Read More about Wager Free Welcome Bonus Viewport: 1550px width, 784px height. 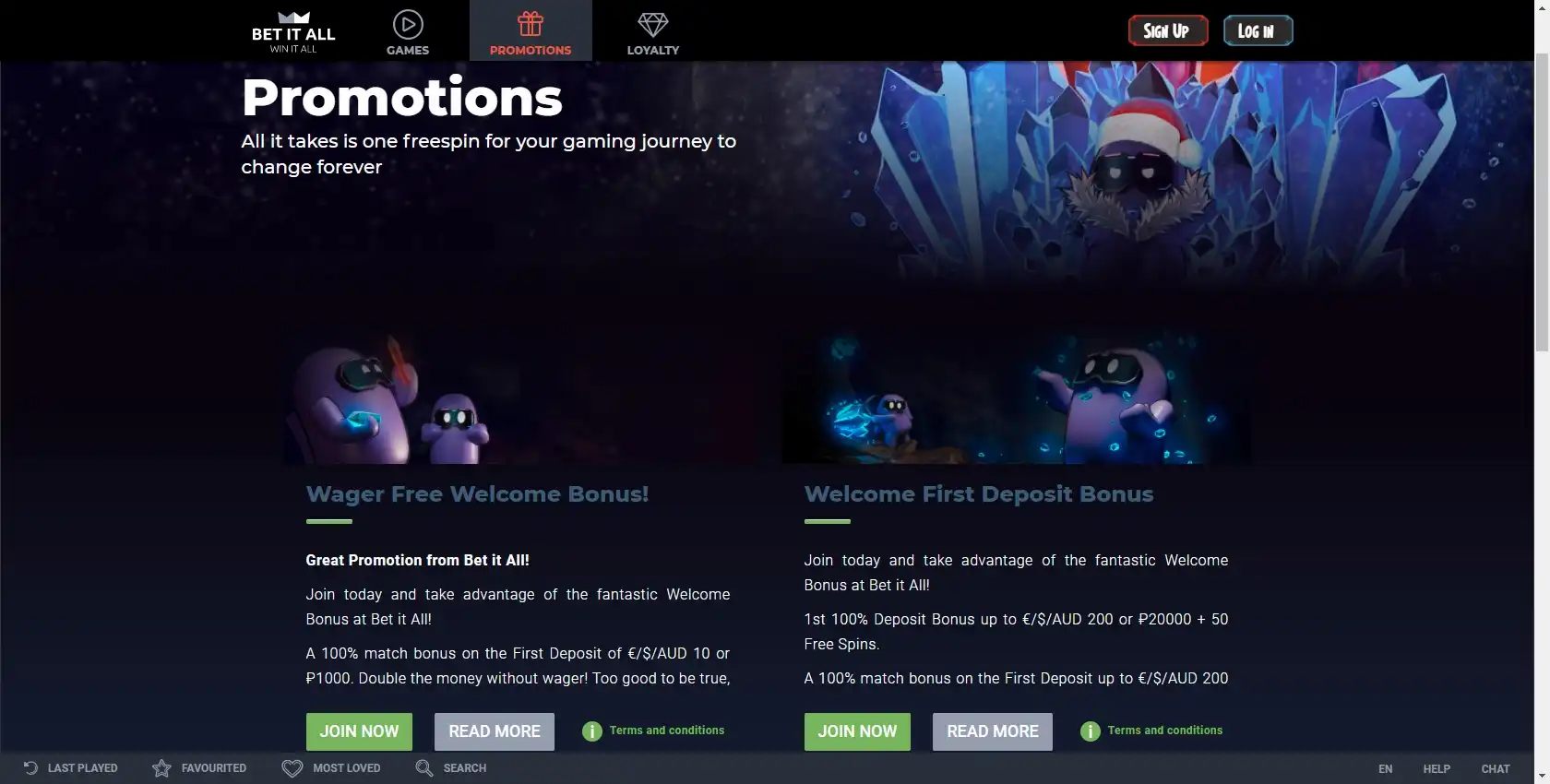[495, 731]
